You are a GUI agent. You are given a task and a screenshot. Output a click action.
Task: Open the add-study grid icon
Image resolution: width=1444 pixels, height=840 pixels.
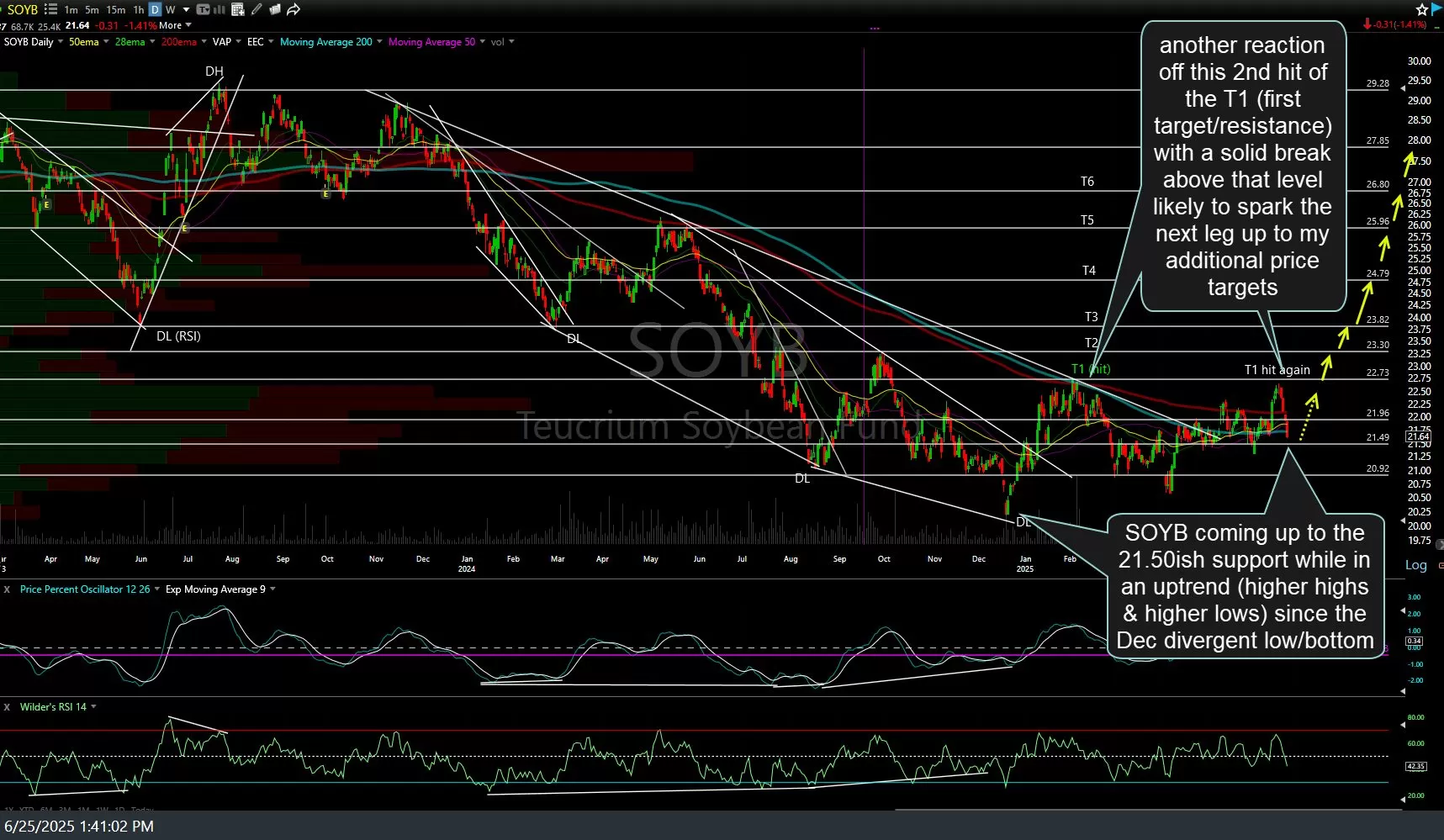[238, 9]
